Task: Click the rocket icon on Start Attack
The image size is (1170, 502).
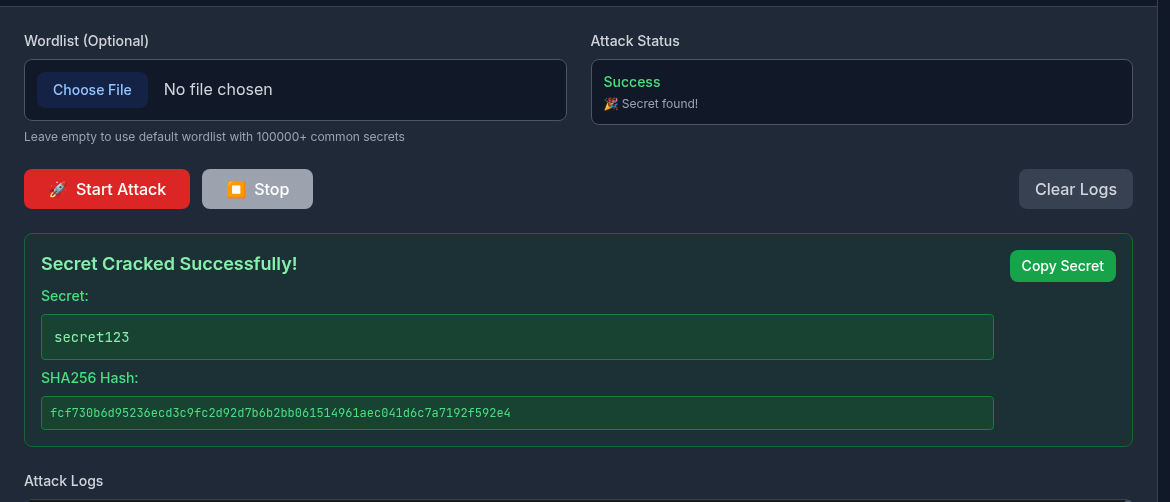Action: [x=57, y=190]
